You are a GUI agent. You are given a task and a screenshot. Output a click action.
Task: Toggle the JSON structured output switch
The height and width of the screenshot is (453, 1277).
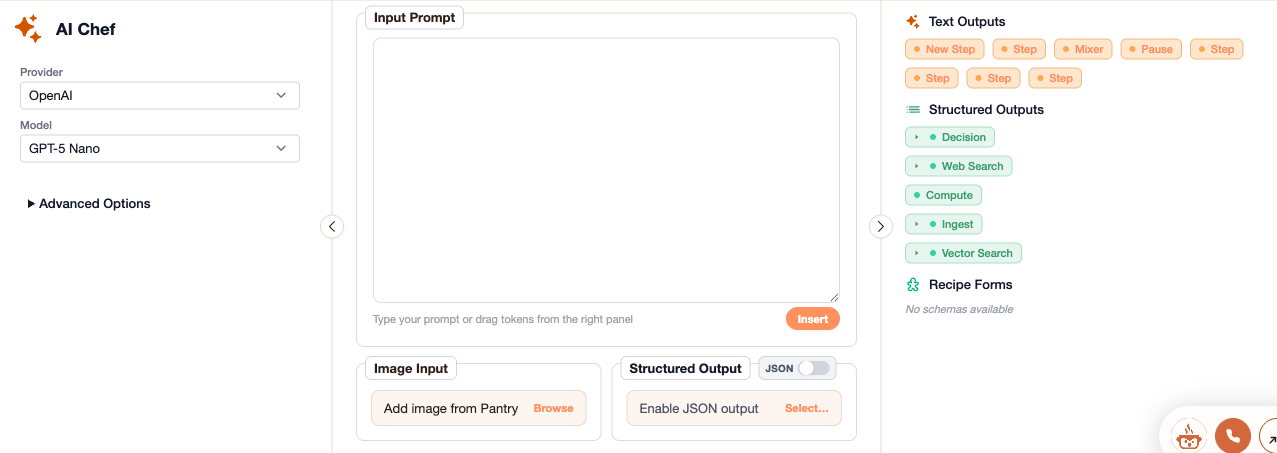[814, 368]
